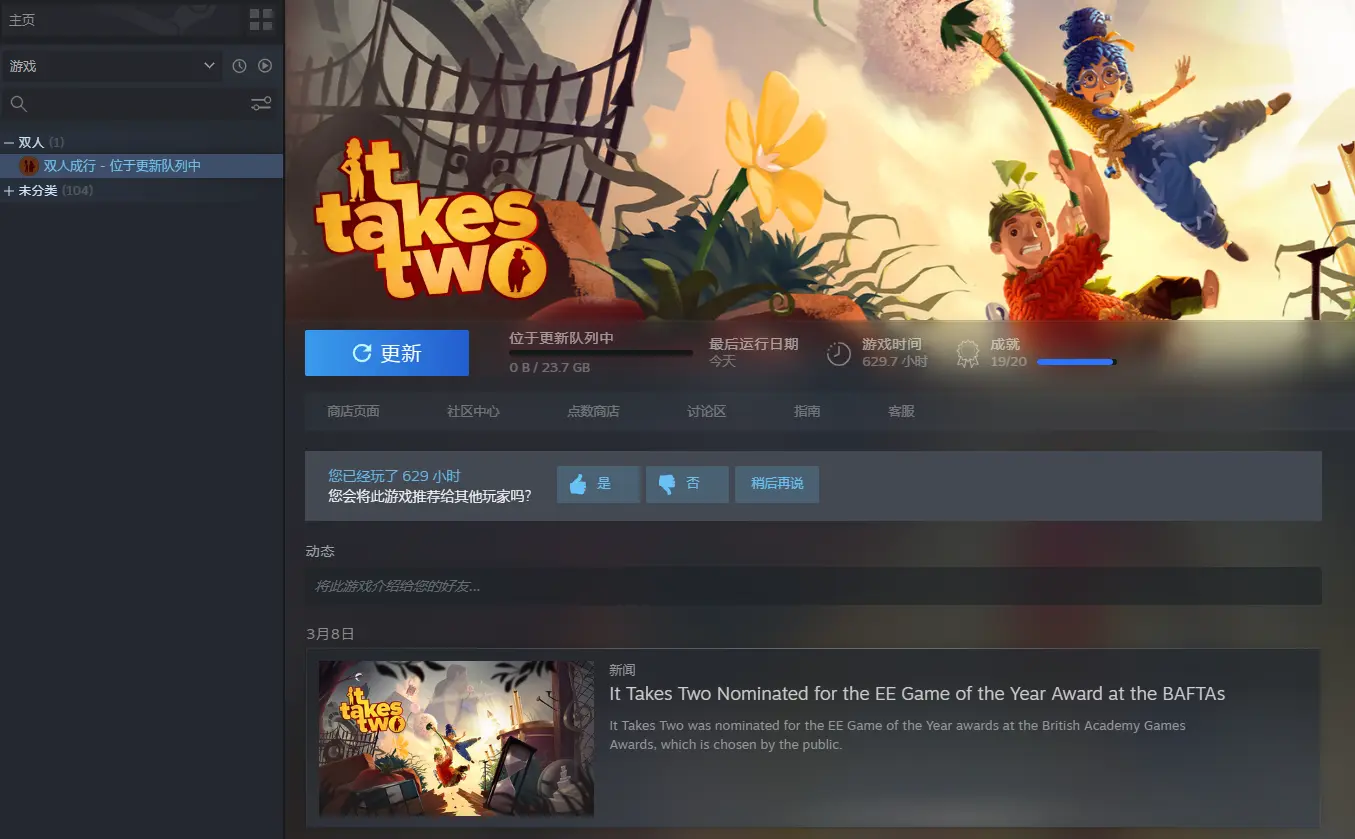1355x839 pixels.
Task: Click the 稍后再说 button
Action: click(x=777, y=484)
